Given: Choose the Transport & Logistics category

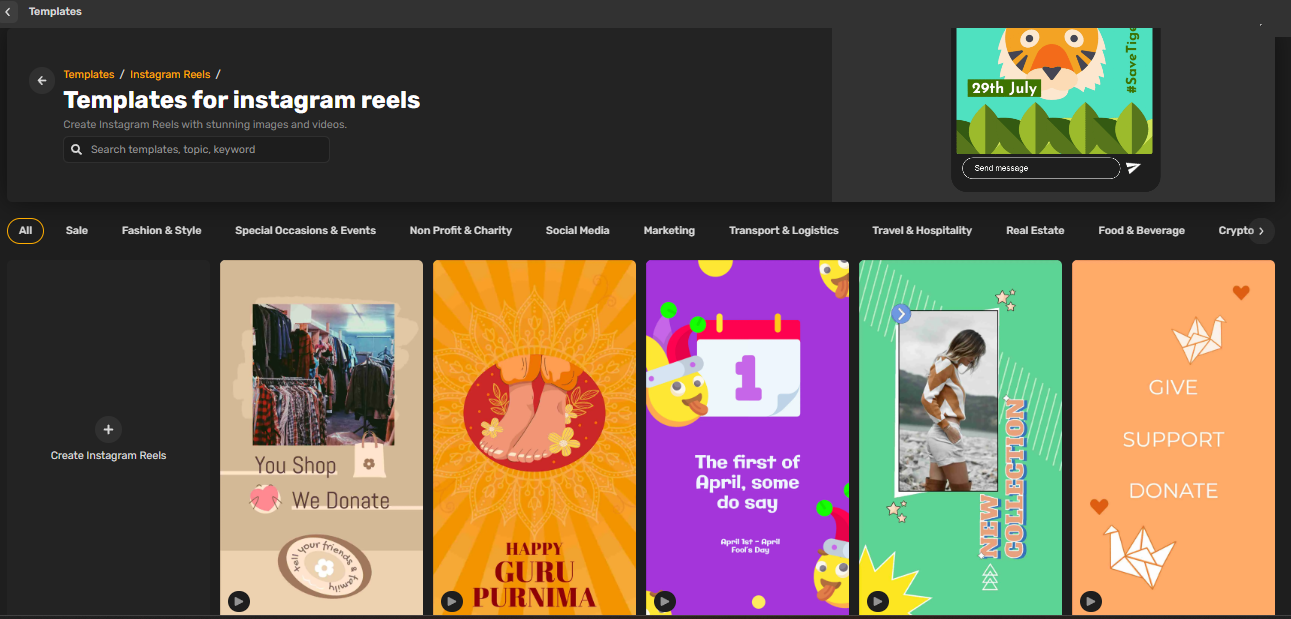Looking at the screenshot, I should [784, 231].
